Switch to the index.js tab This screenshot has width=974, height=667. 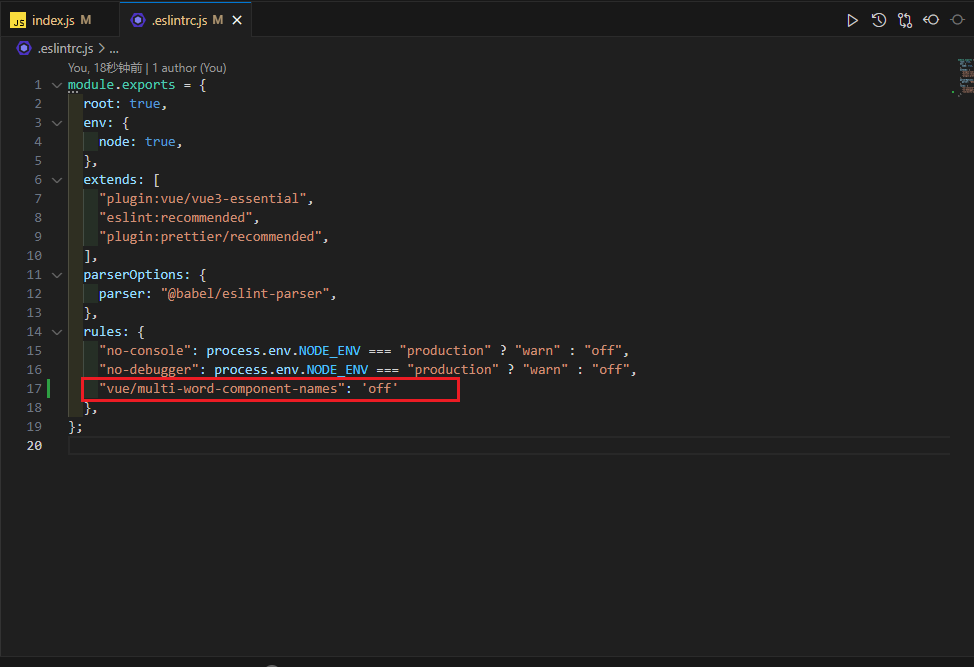60,20
